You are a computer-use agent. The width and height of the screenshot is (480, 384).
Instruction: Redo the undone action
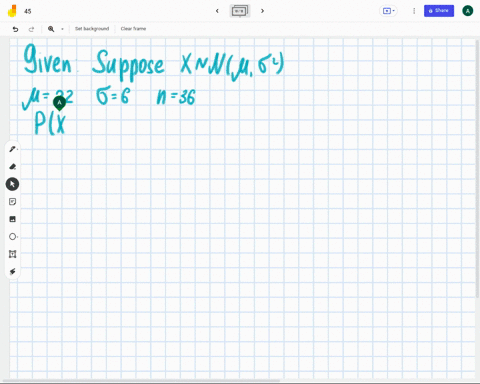(x=31, y=29)
